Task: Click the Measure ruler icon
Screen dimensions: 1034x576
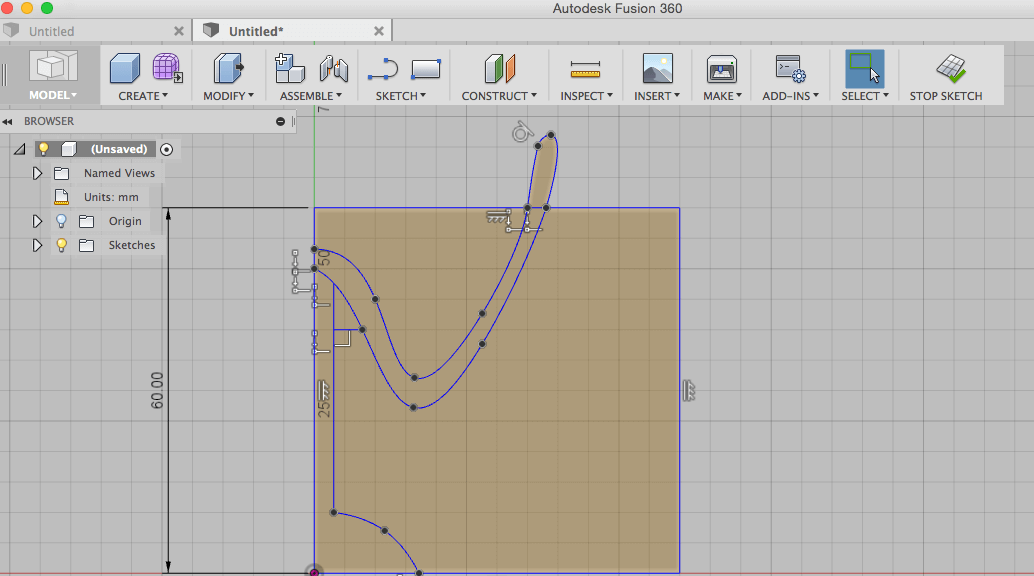Action: point(586,69)
